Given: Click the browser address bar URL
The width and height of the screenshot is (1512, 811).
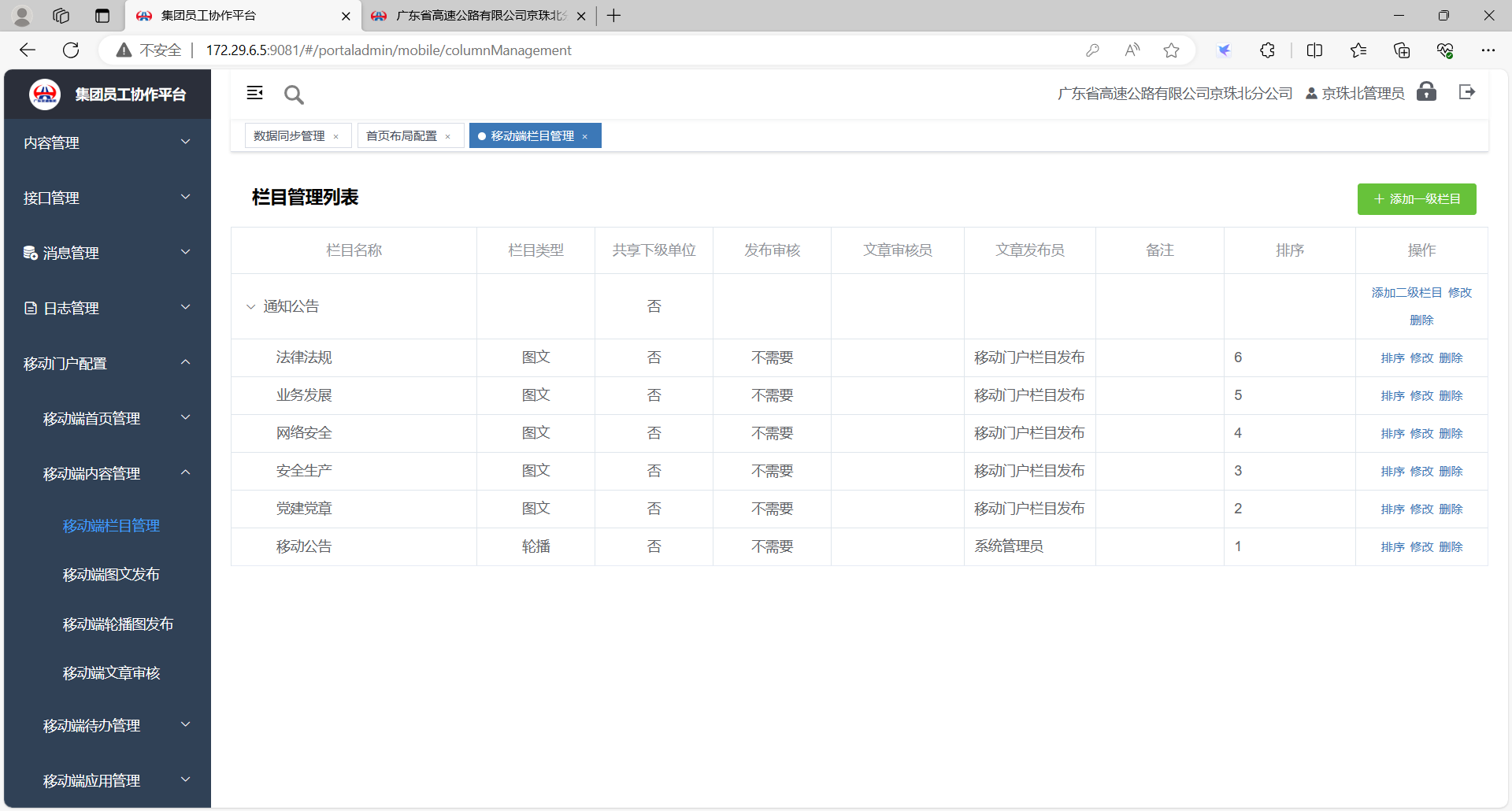Looking at the screenshot, I should pos(388,50).
